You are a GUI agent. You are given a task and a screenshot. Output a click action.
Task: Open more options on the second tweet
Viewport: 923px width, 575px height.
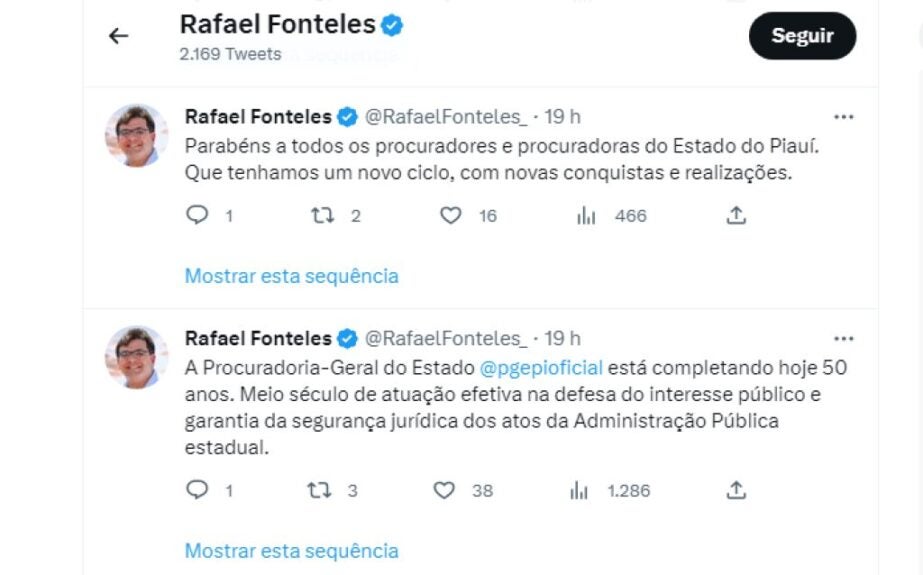(x=844, y=339)
